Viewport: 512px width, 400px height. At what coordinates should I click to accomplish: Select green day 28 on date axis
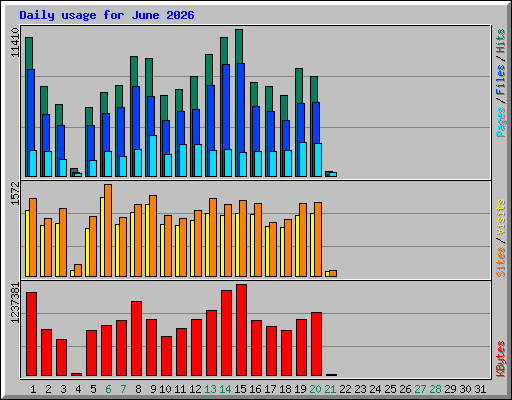click(x=435, y=389)
